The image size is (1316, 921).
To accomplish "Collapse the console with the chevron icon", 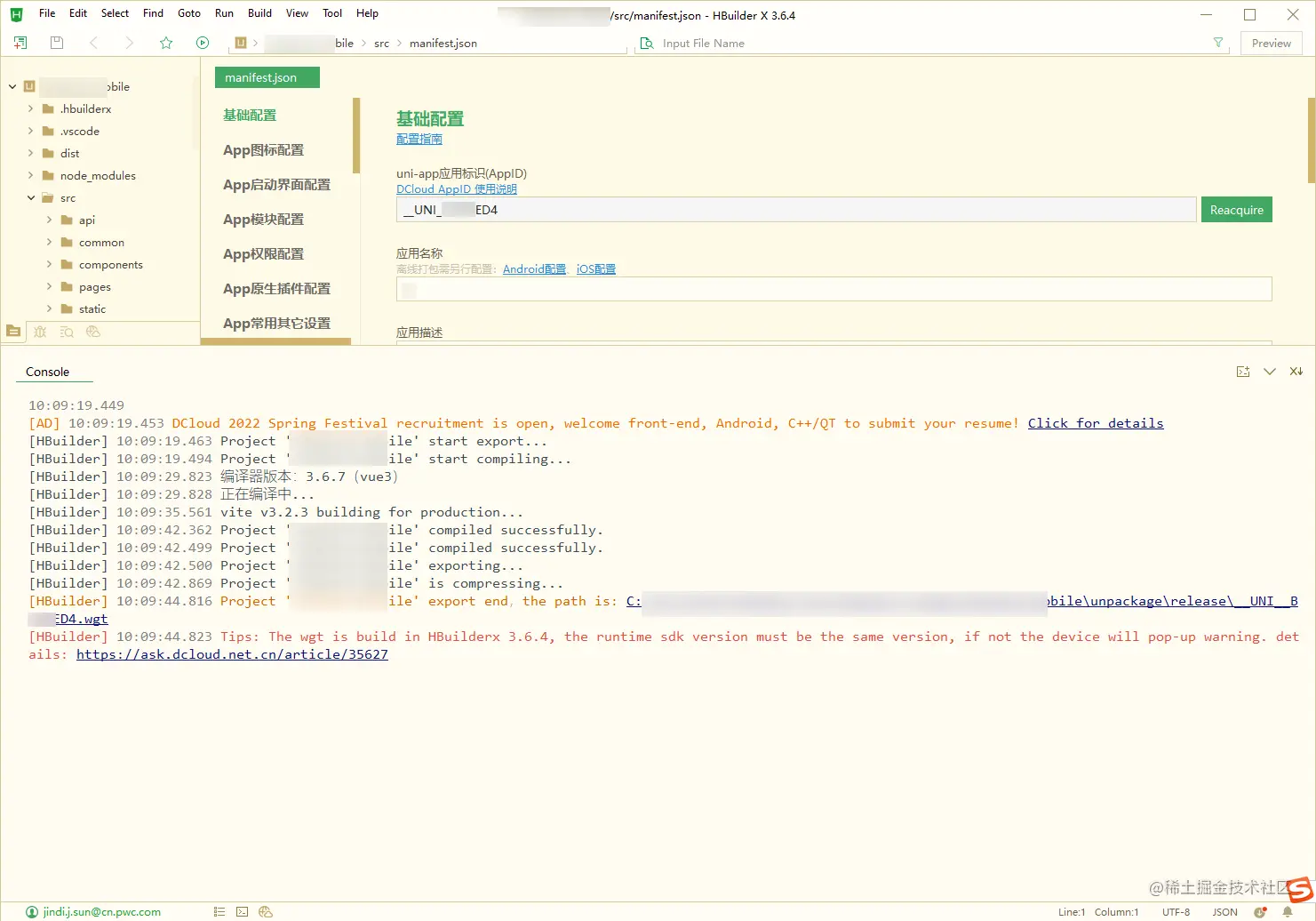I will click(x=1270, y=372).
